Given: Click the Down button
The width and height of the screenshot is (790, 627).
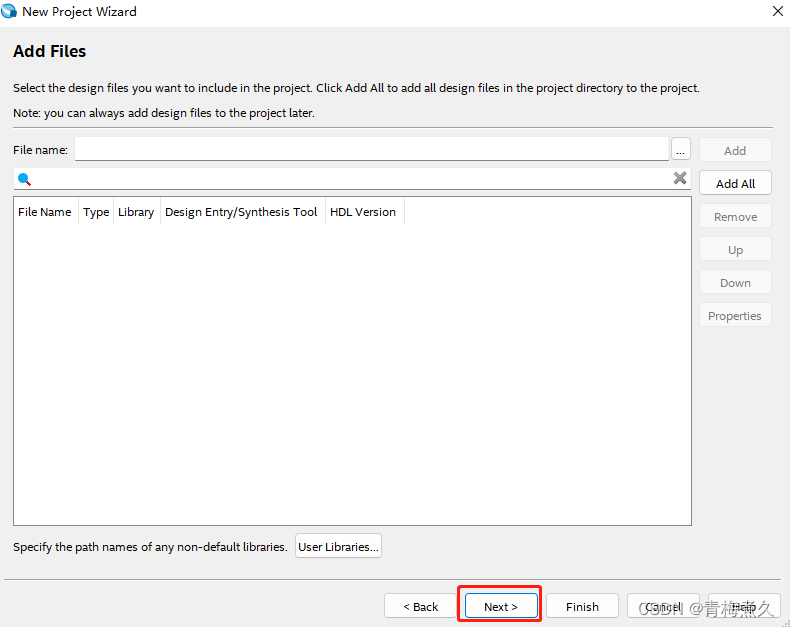Looking at the screenshot, I should click(x=735, y=282).
